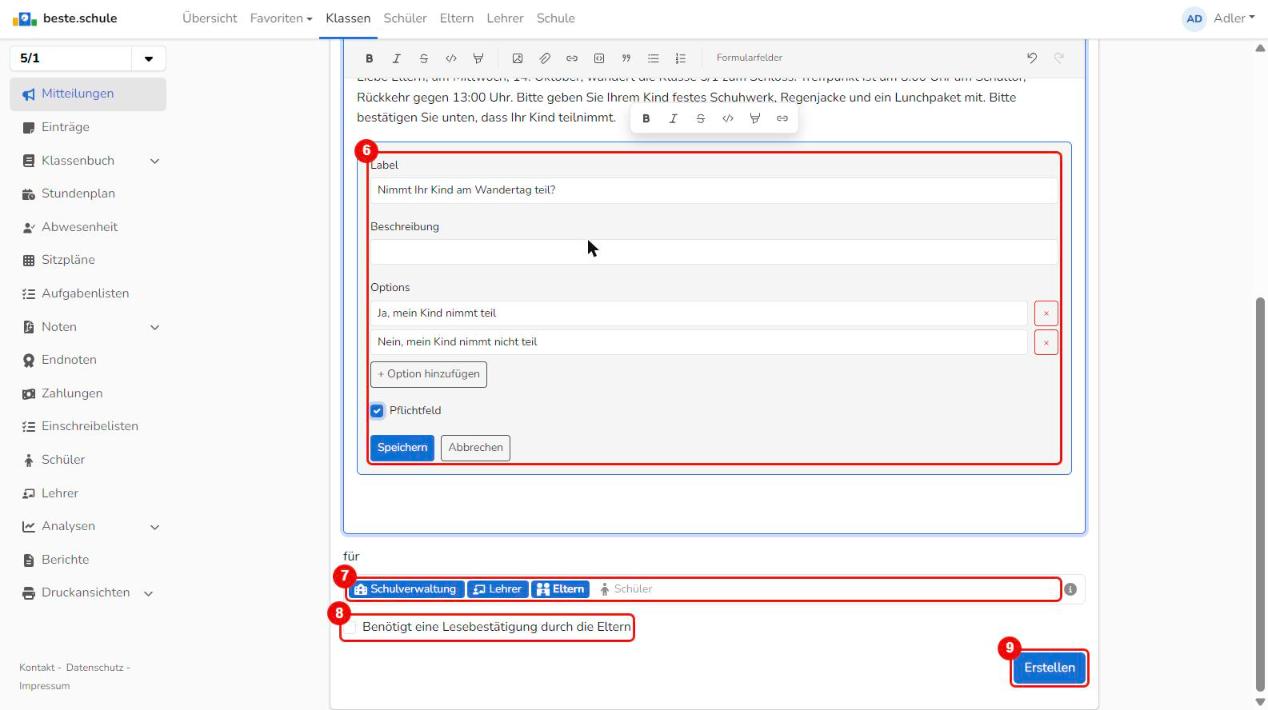The image size is (1268, 710).
Task: Apply bold from the floating text toolbar
Action: (x=646, y=118)
